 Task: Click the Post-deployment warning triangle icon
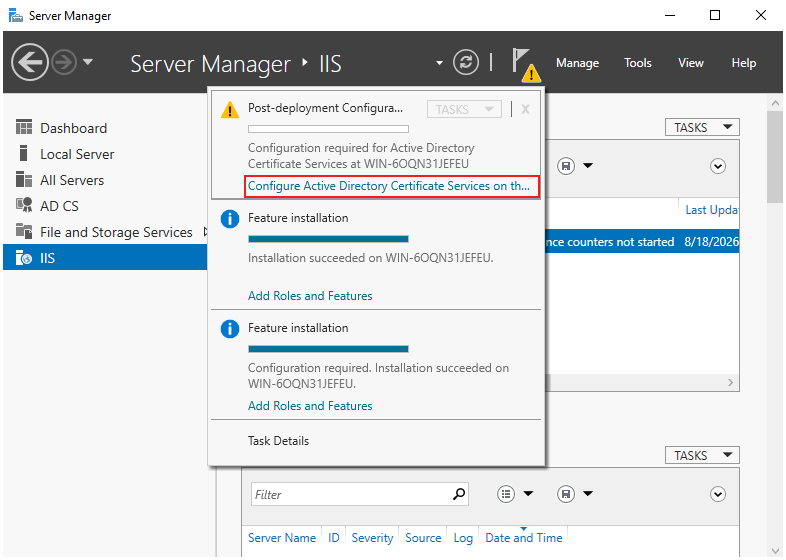coord(230,109)
